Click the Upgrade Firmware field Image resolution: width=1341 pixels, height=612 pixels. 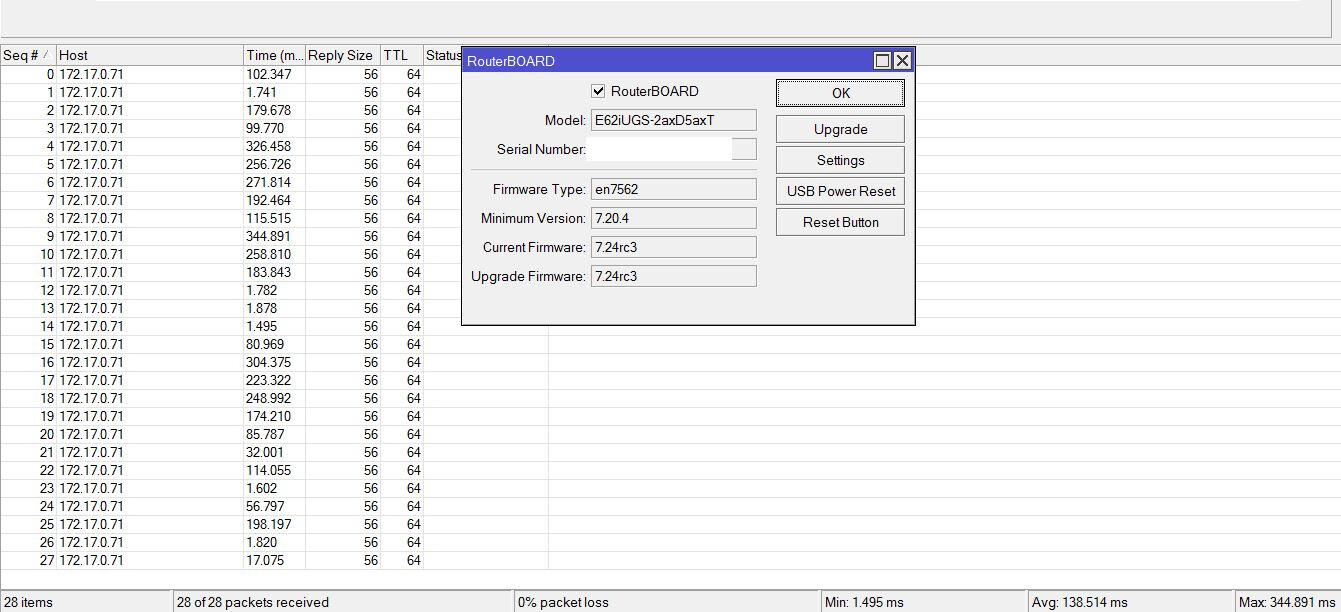click(x=673, y=276)
